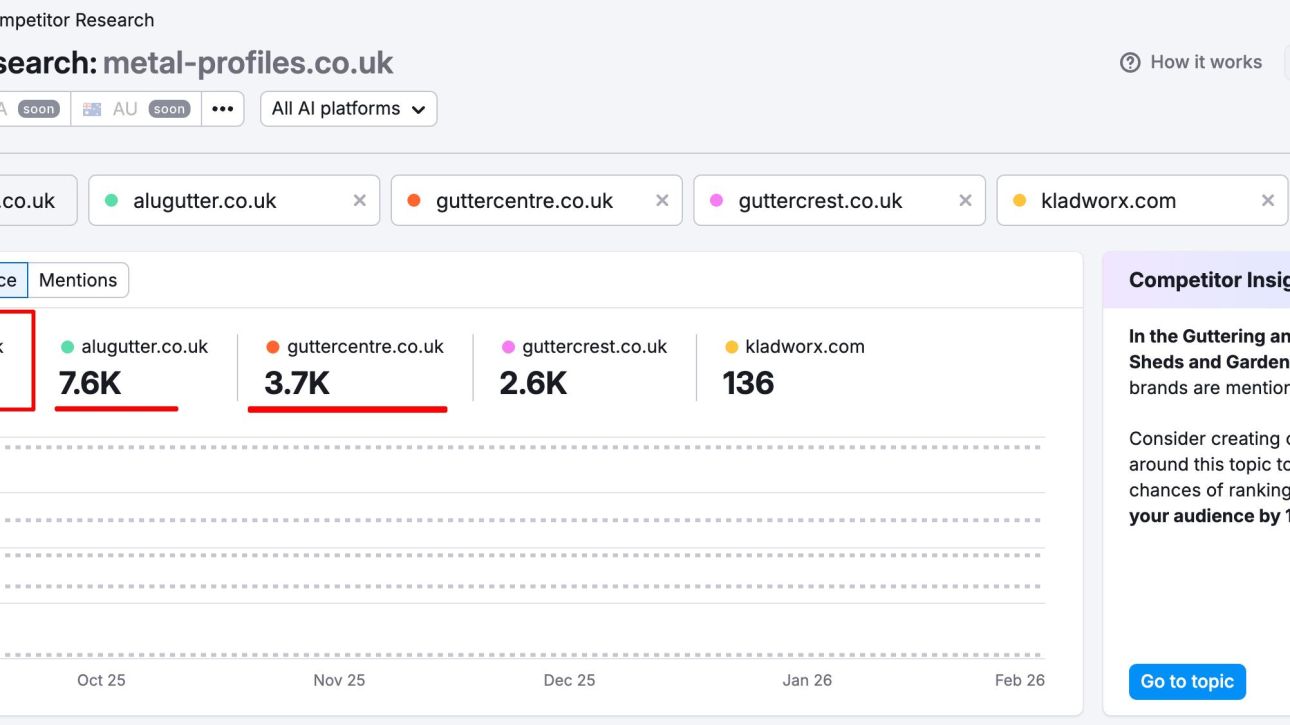Open the All AI platforms dropdown
The width and height of the screenshot is (1290, 725).
tap(348, 109)
